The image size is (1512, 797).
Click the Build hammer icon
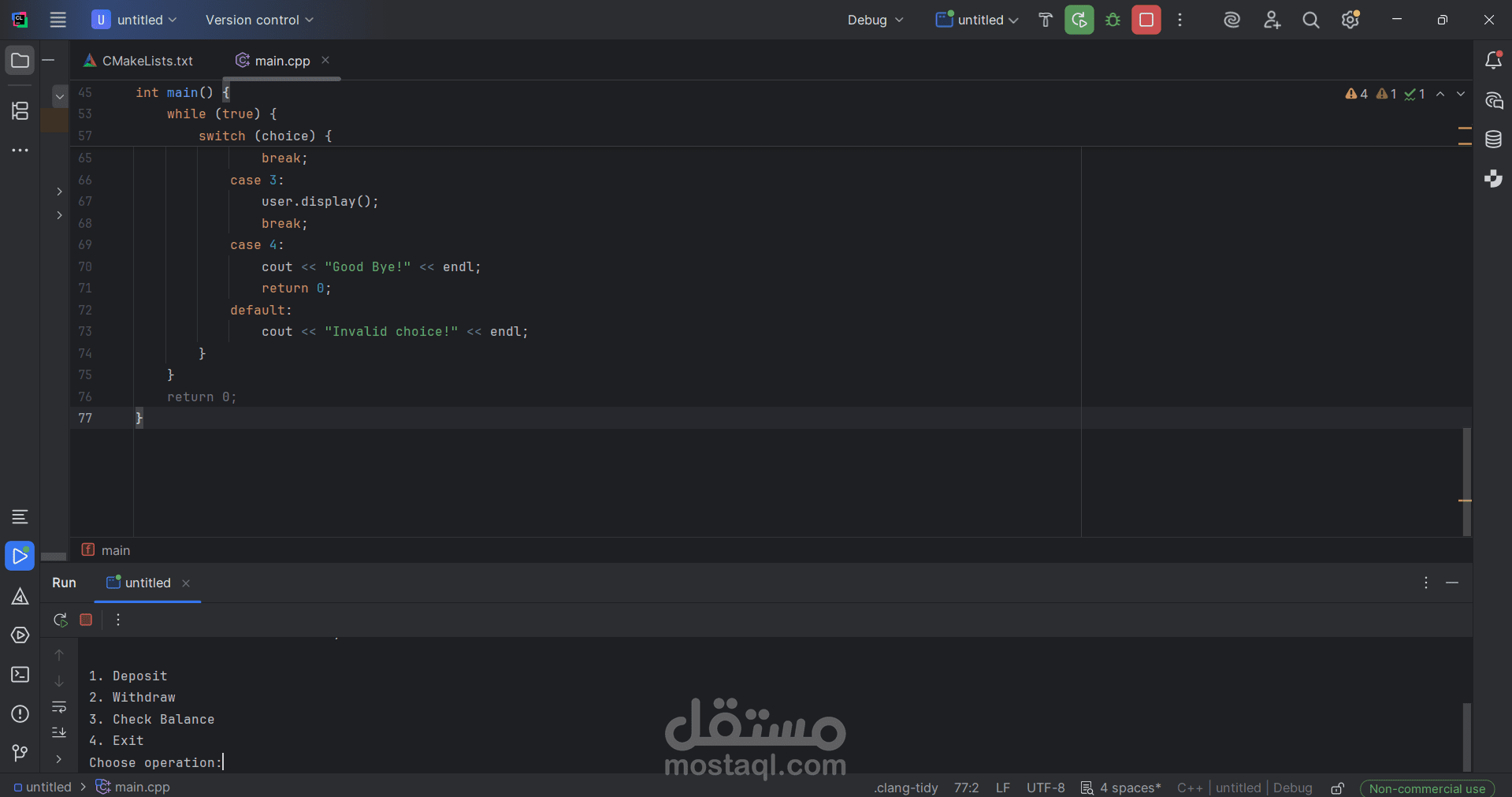[x=1046, y=20]
